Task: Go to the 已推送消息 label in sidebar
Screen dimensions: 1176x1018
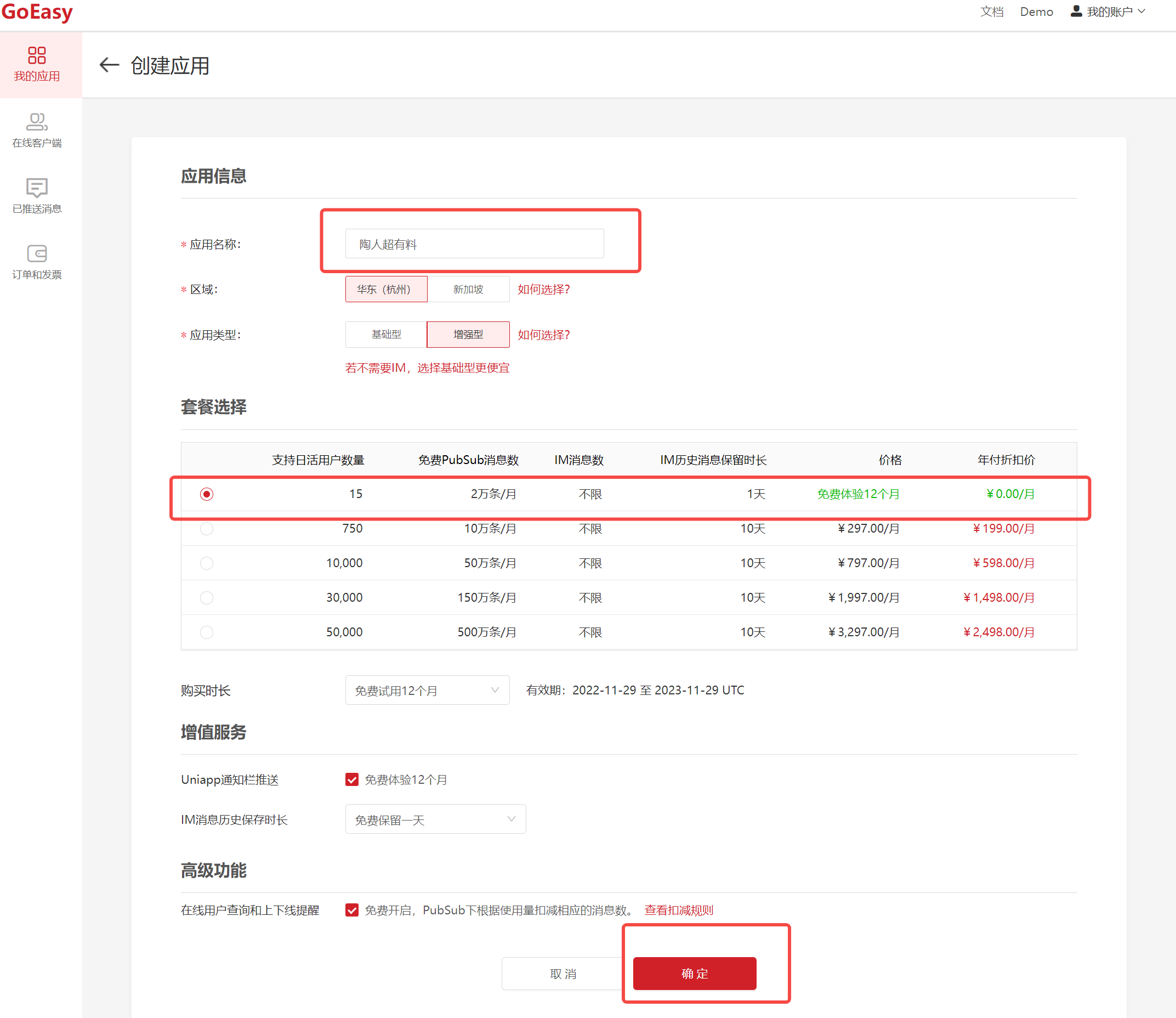Action: tap(37, 208)
